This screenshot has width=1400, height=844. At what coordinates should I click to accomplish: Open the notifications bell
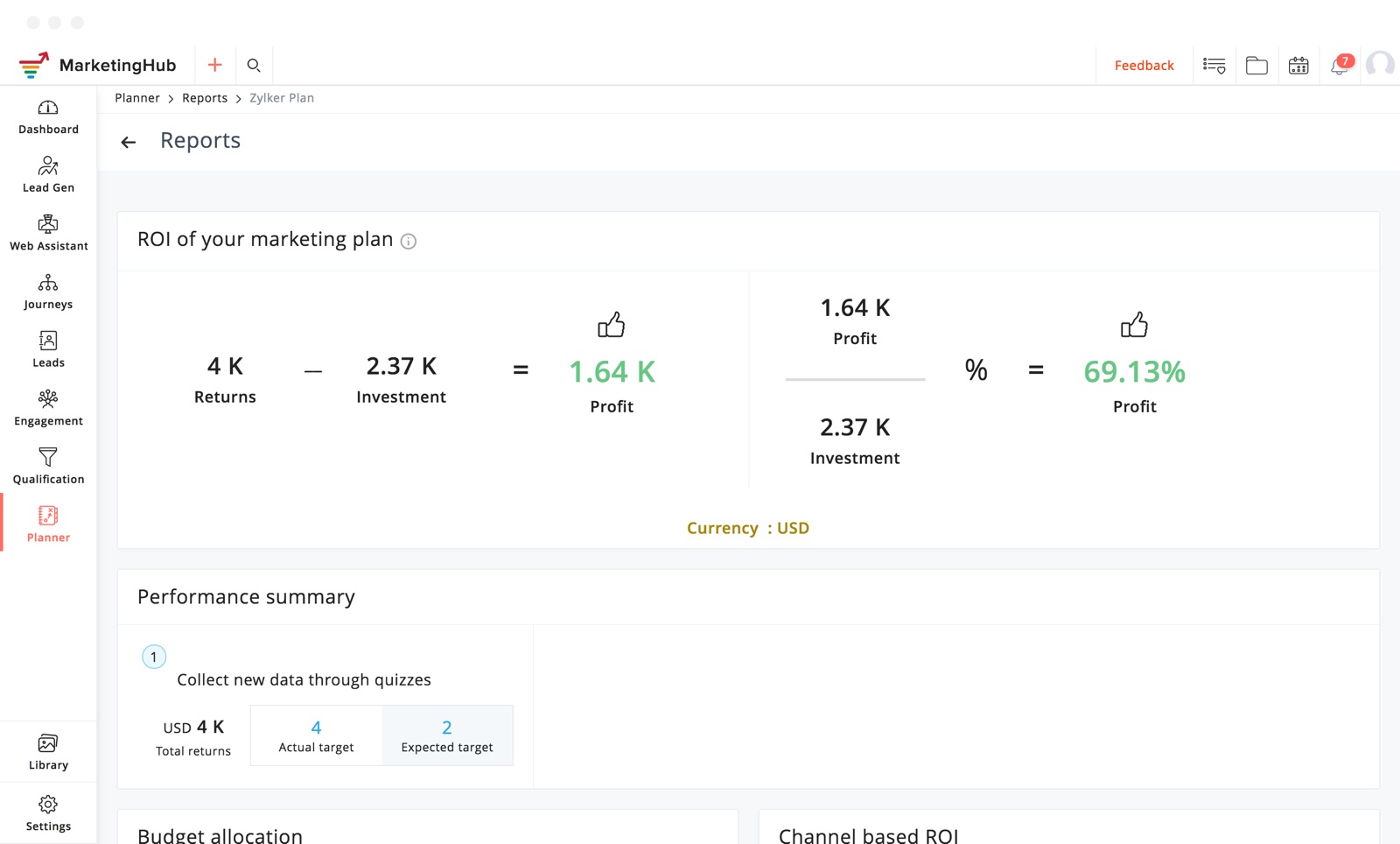(x=1339, y=66)
